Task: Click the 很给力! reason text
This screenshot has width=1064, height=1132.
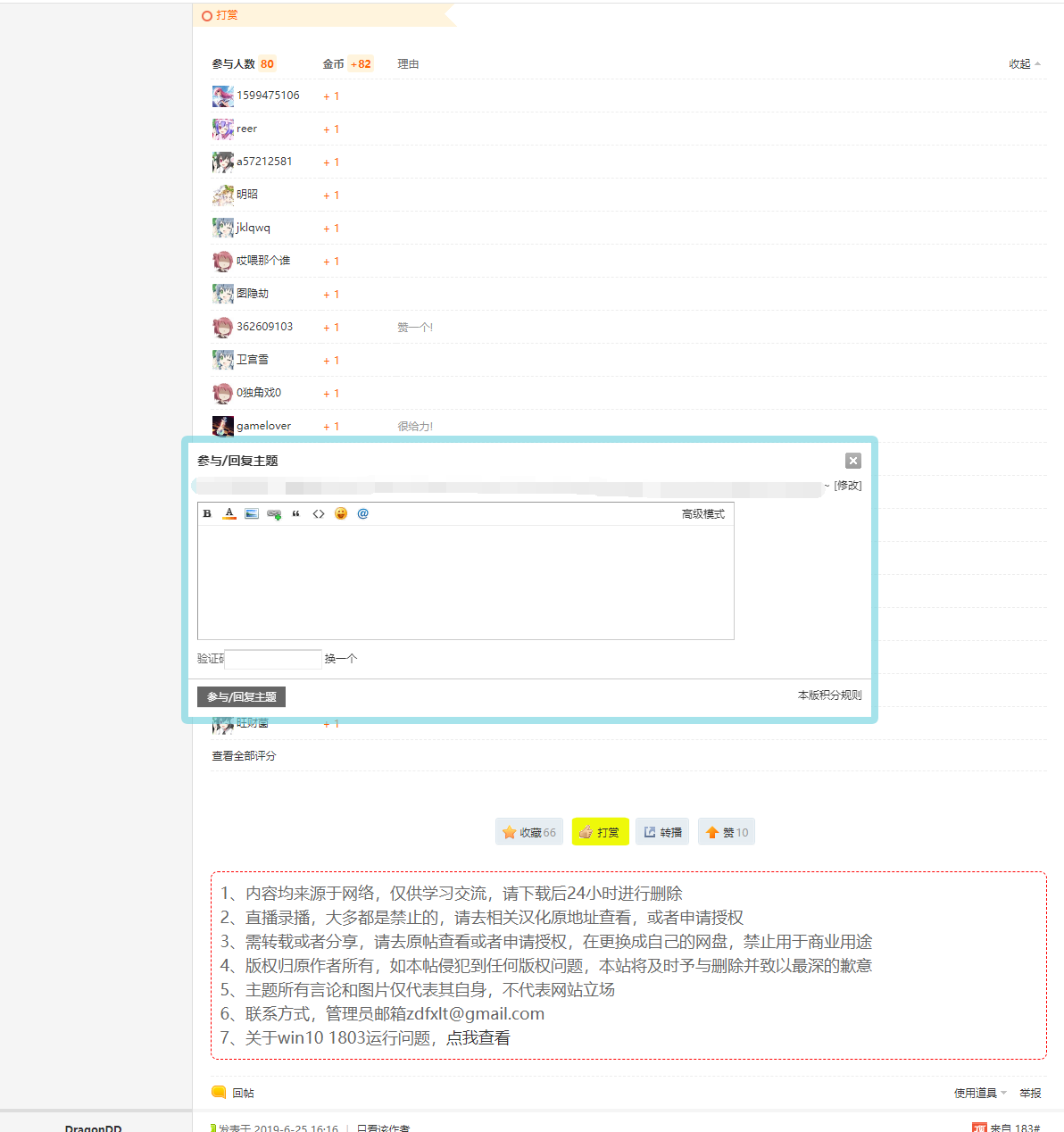Action: click(x=415, y=427)
